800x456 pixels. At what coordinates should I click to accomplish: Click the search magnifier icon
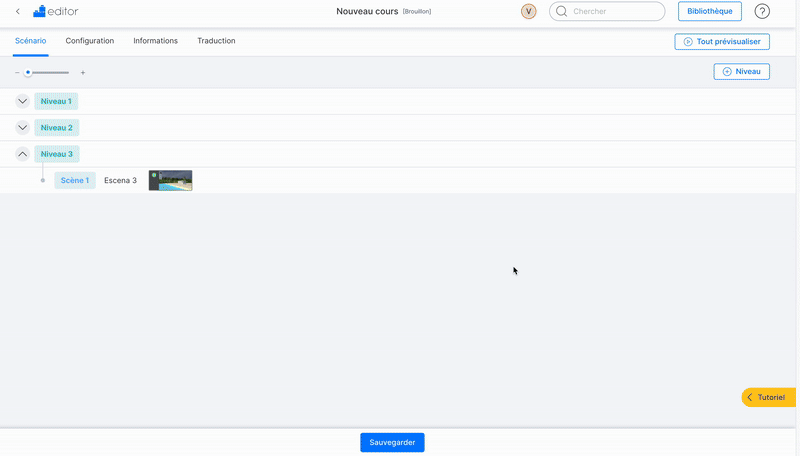click(562, 12)
